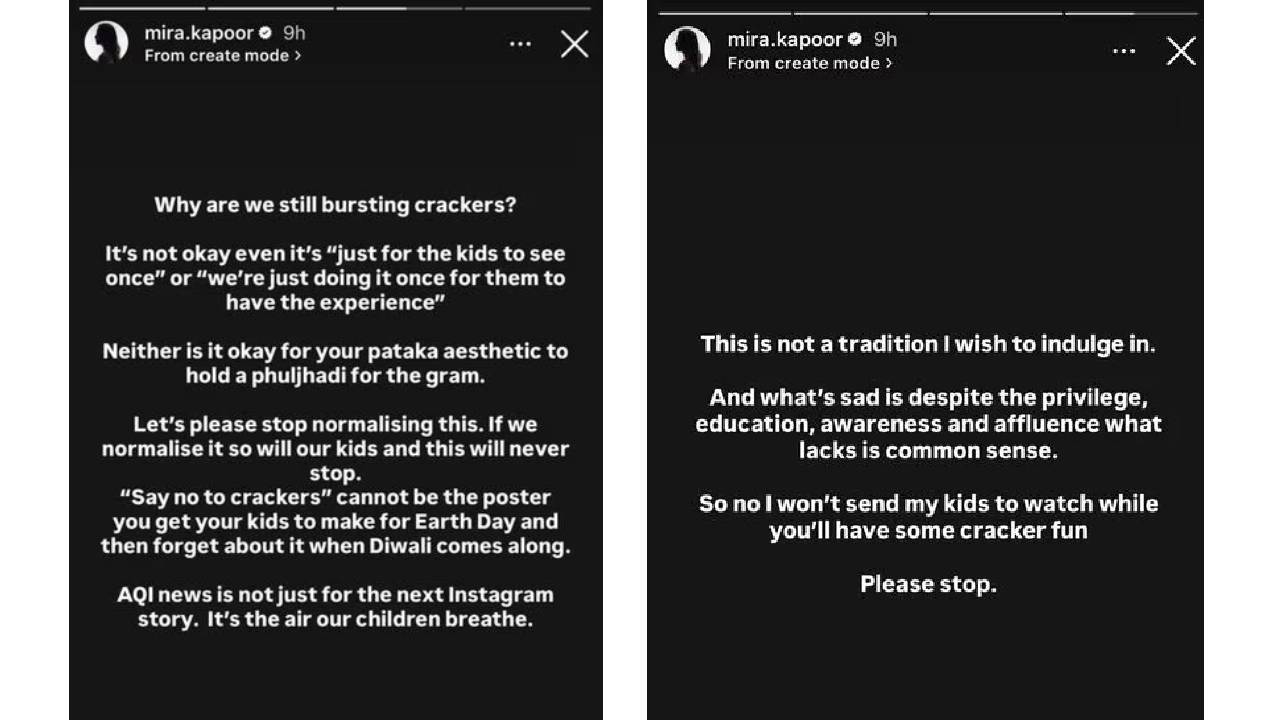Open mira.kapoor username on the right story
Image resolution: width=1280 pixels, height=720 pixels.
coord(786,40)
